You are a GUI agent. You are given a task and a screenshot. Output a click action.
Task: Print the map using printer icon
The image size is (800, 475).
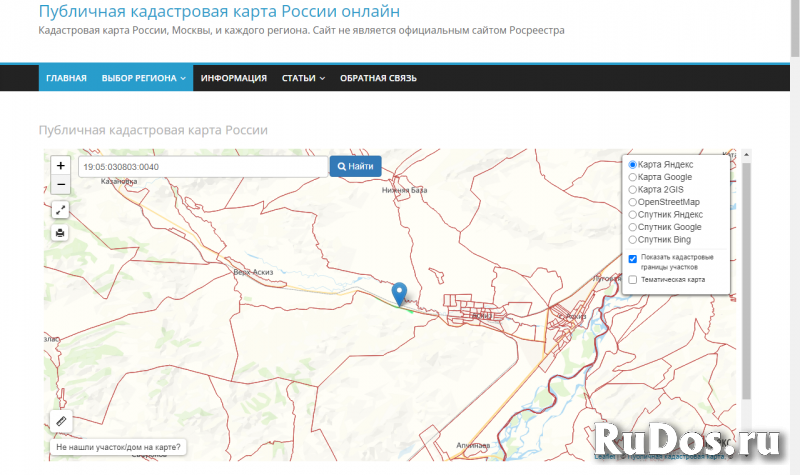pyautogui.click(x=61, y=233)
